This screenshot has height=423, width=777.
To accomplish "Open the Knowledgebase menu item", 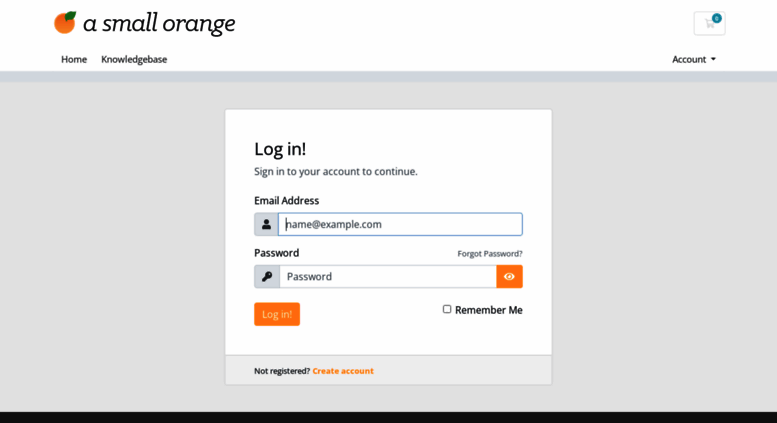I will (134, 59).
